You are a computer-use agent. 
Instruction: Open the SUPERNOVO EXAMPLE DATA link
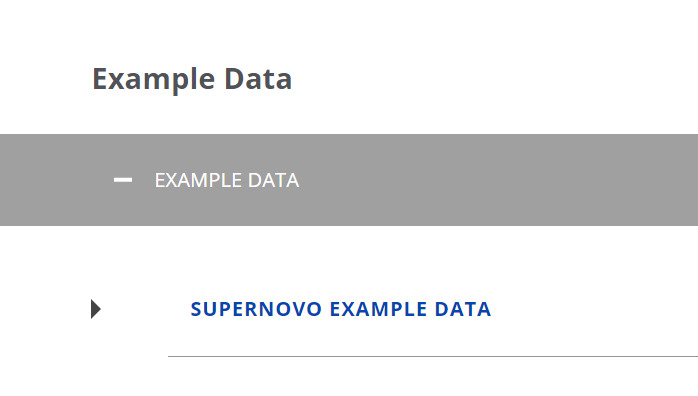pyautogui.click(x=341, y=309)
